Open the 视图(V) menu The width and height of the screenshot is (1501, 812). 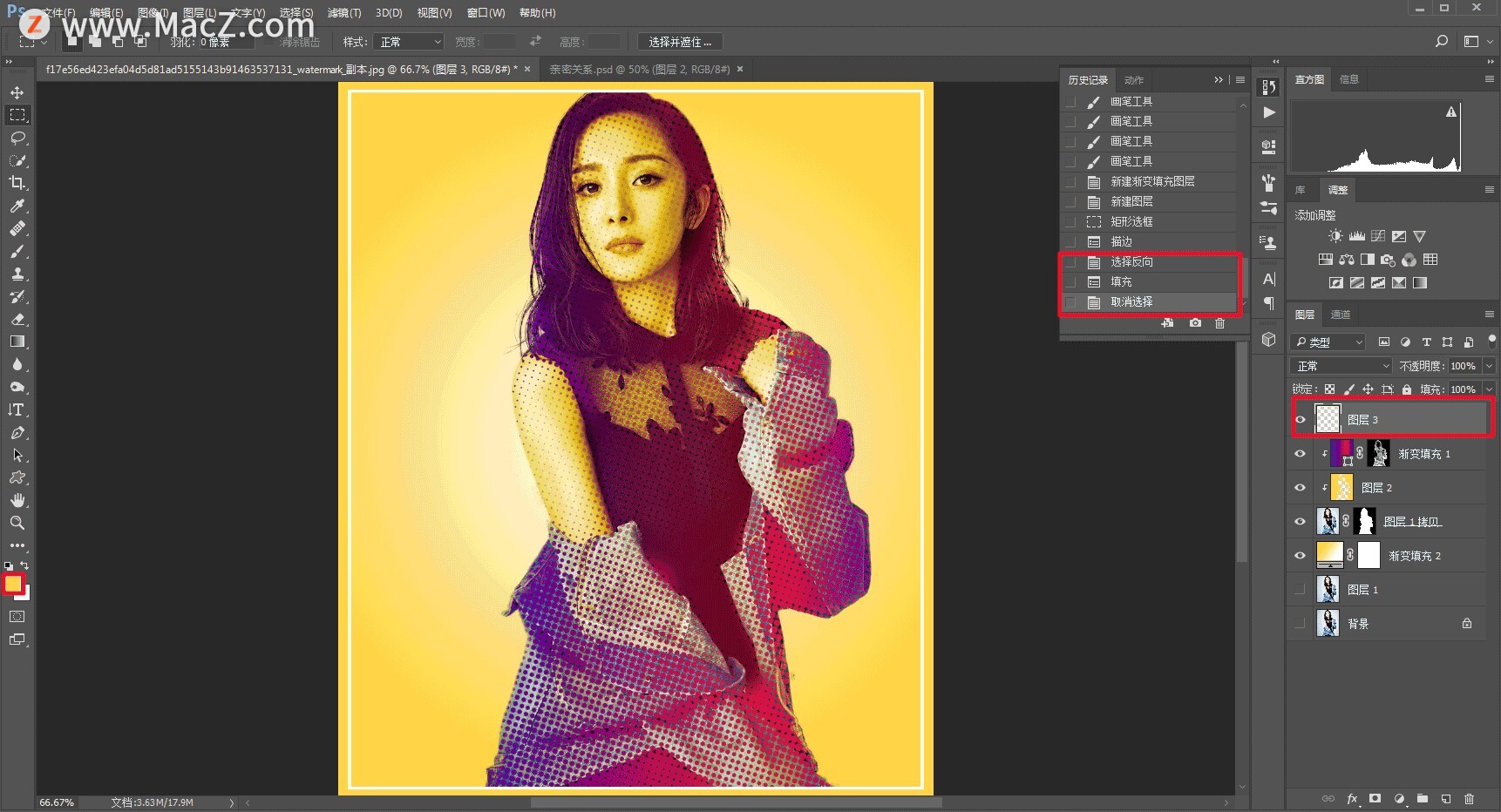point(434,13)
